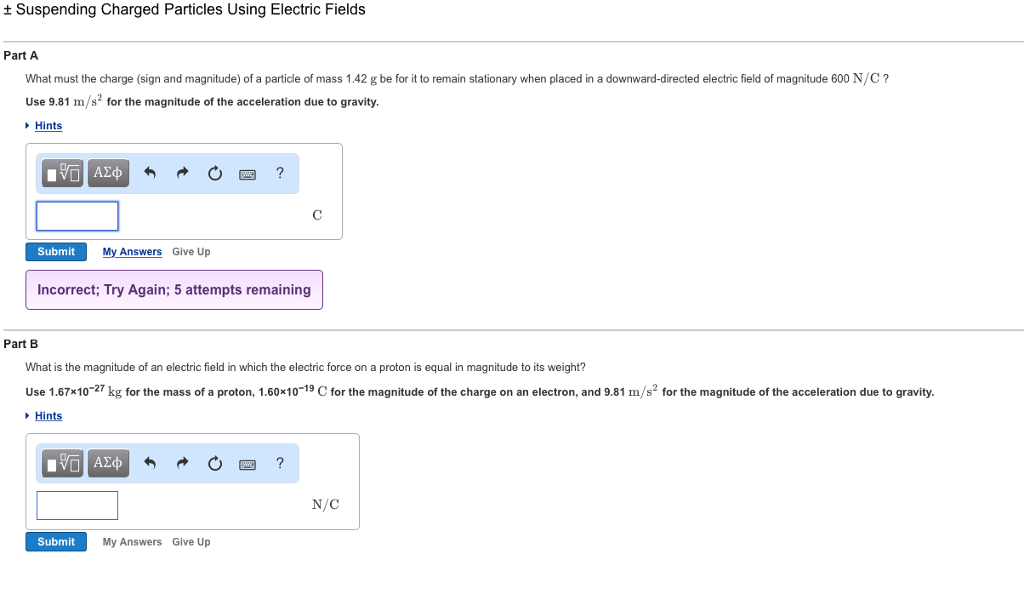Open the on-screen keyboard in Part A
This screenshot has height=594, width=1024.
pyautogui.click(x=246, y=172)
